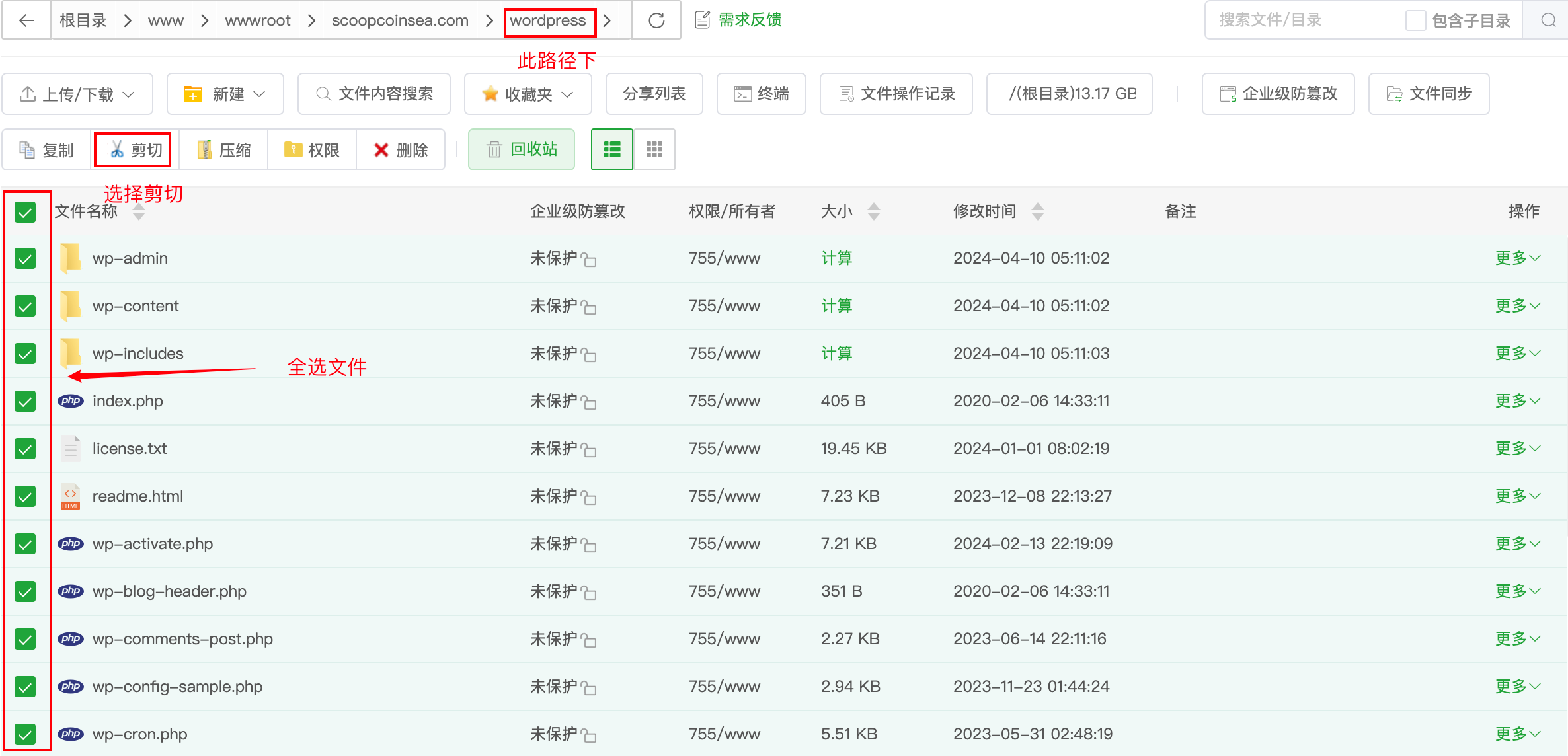
Task: Expand 更多 menu for readme.html
Action: [1518, 496]
